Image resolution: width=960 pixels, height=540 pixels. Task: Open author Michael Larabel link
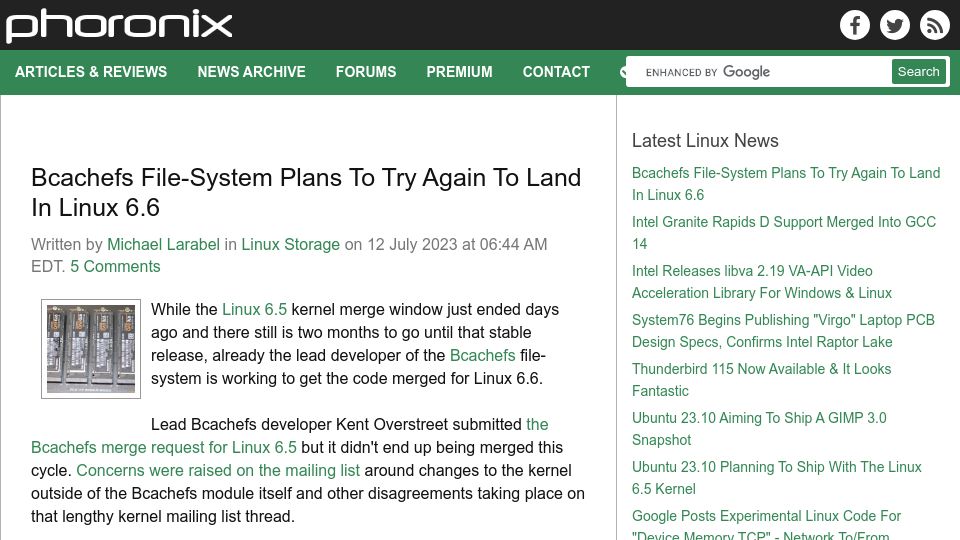pyautogui.click(x=163, y=244)
